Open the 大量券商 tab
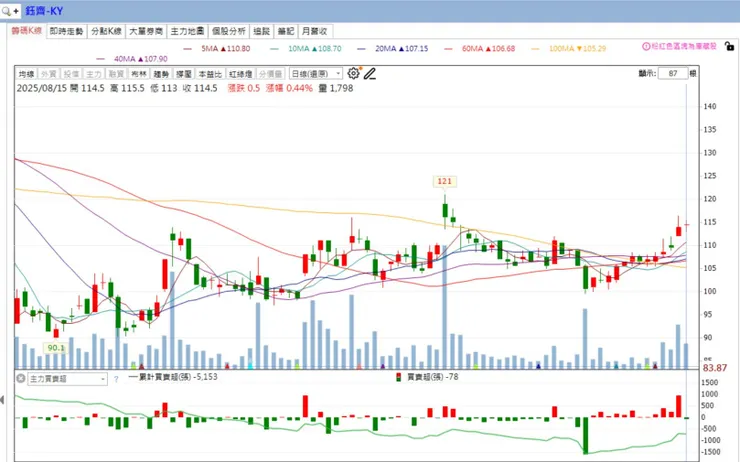Screen dimensions: 740x462 146,31
